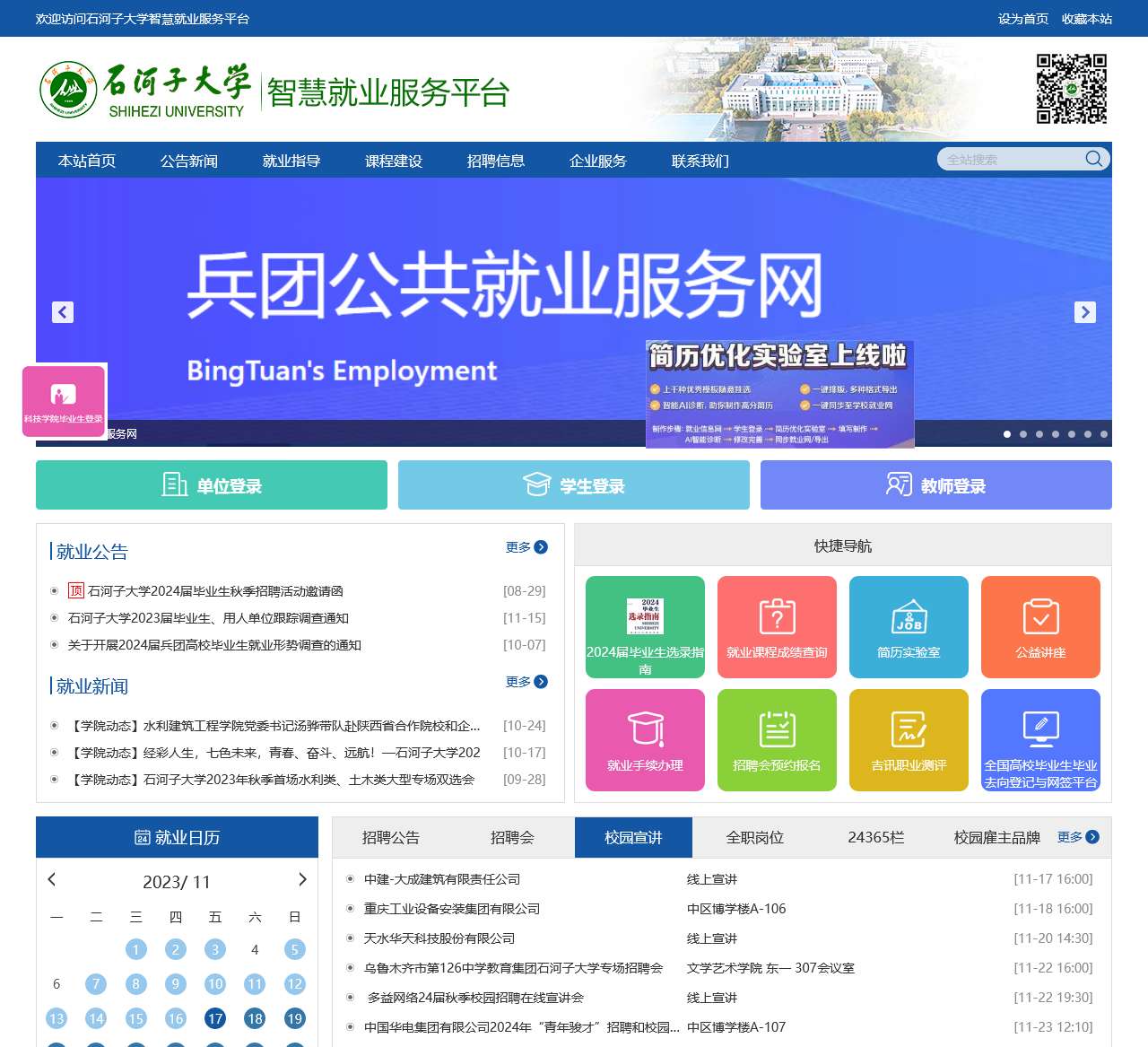Screen dimensions: 1148x1047
Task: Open 就业课程成绩查询 quick link tile
Action: click(777, 626)
